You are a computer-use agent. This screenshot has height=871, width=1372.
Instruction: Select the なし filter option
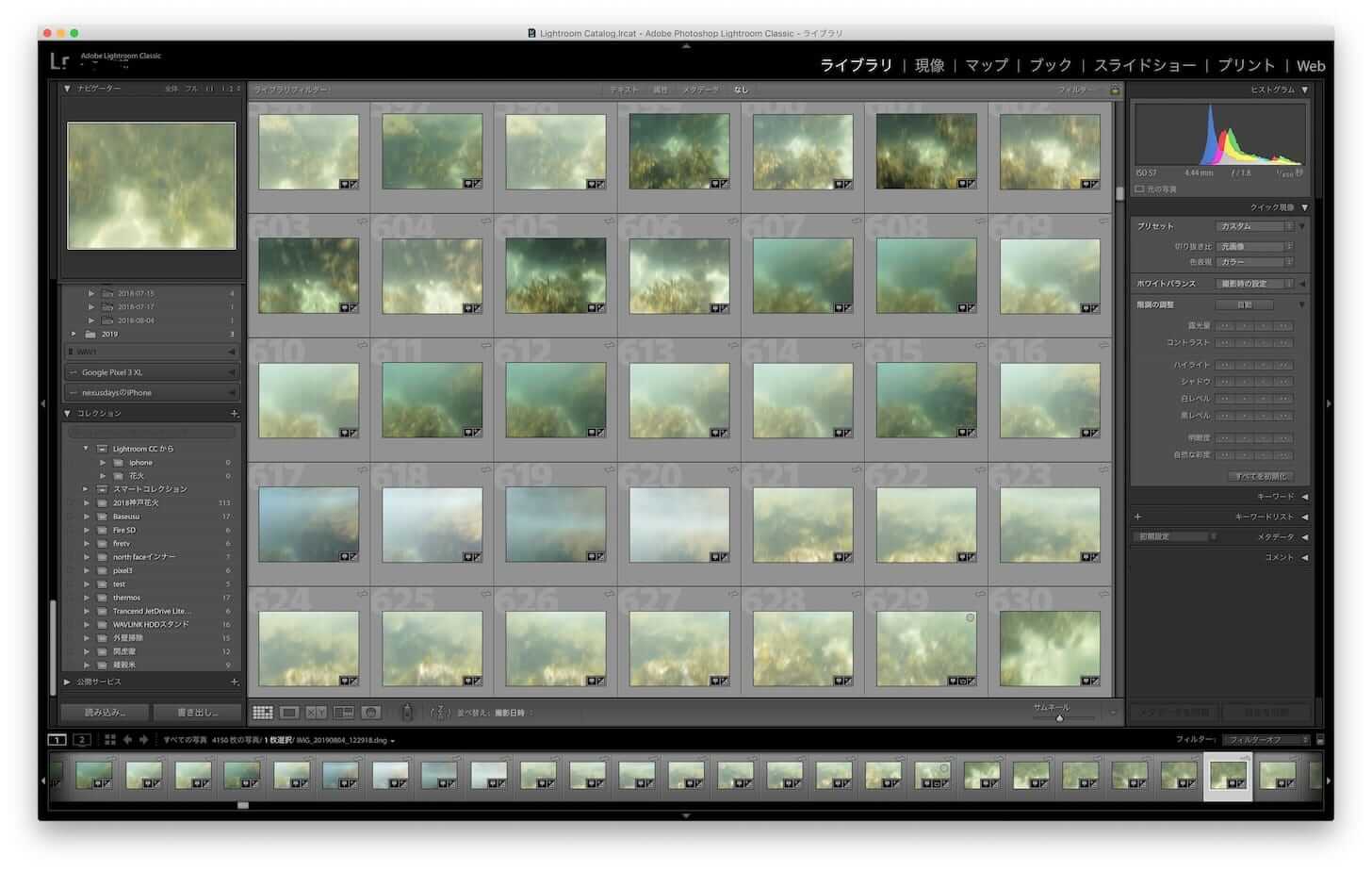742,90
